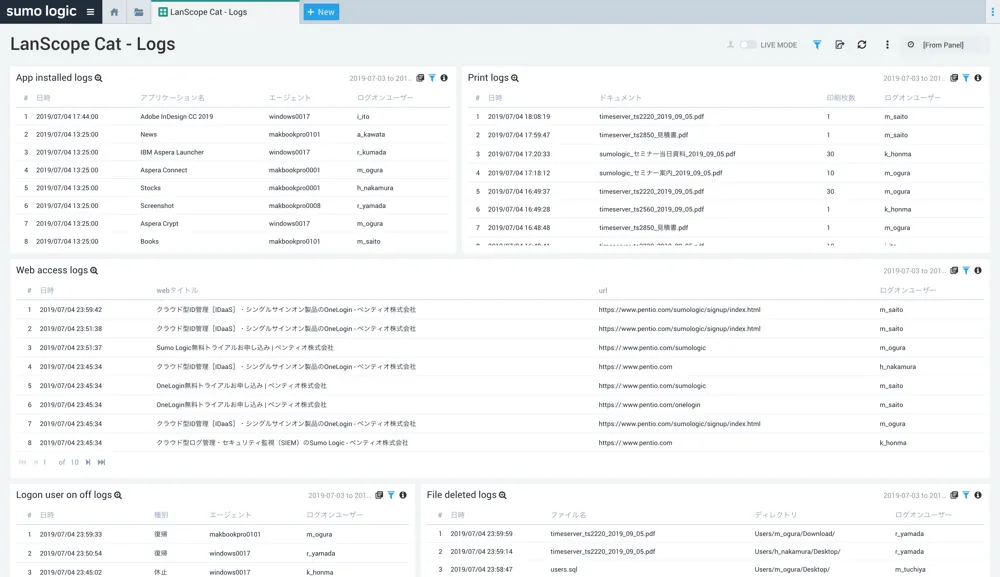Show Print logs info icon
Viewport: 1000px width, 577px height.
978,78
